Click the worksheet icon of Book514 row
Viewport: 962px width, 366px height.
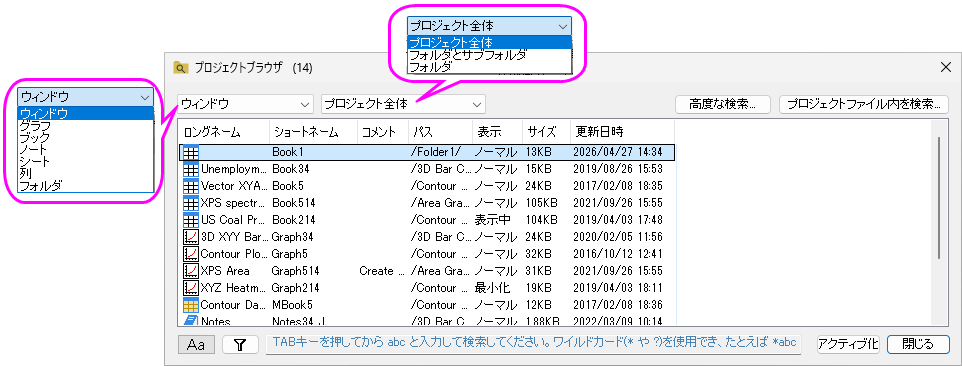click(x=191, y=203)
